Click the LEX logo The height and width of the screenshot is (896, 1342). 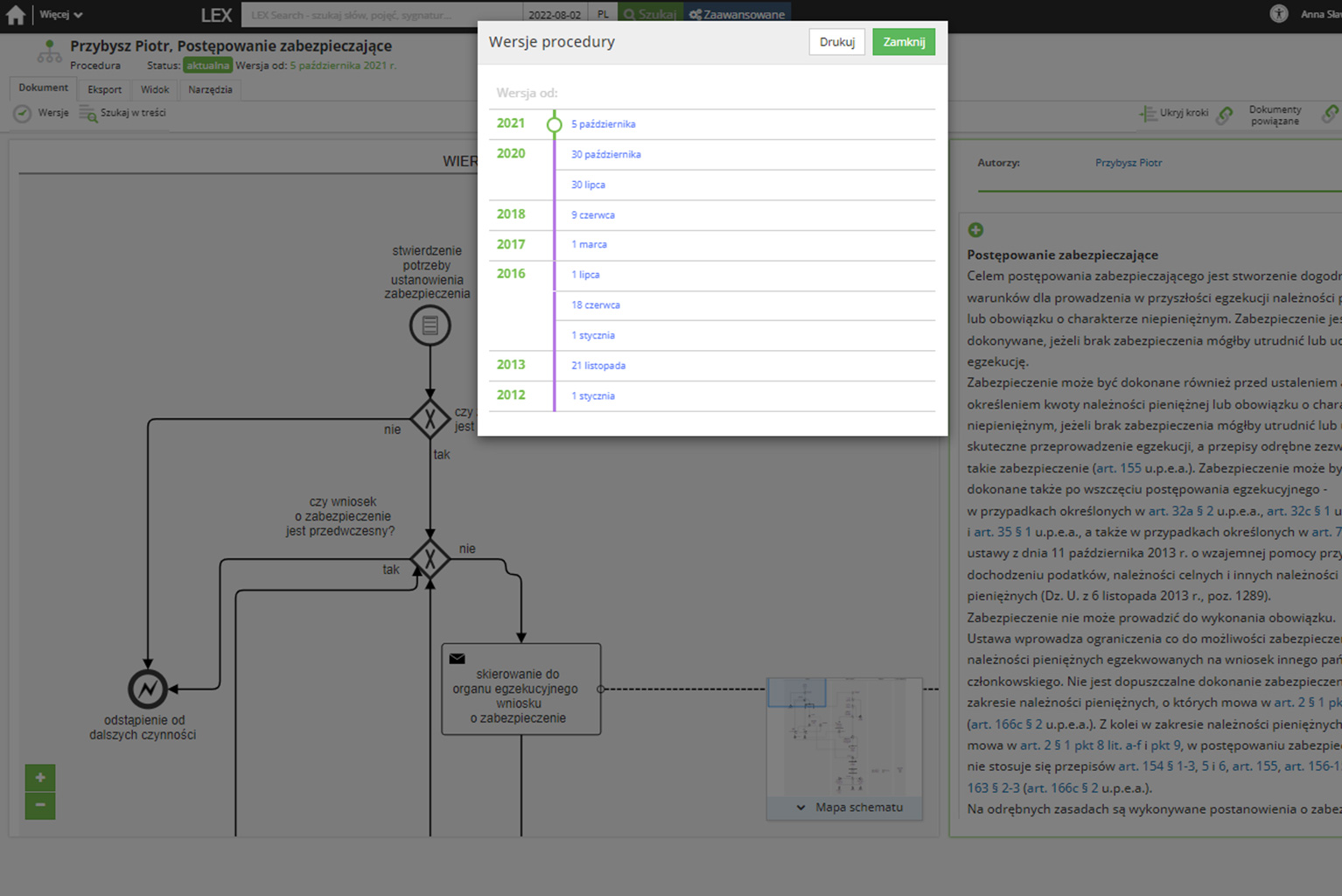[x=216, y=15]
